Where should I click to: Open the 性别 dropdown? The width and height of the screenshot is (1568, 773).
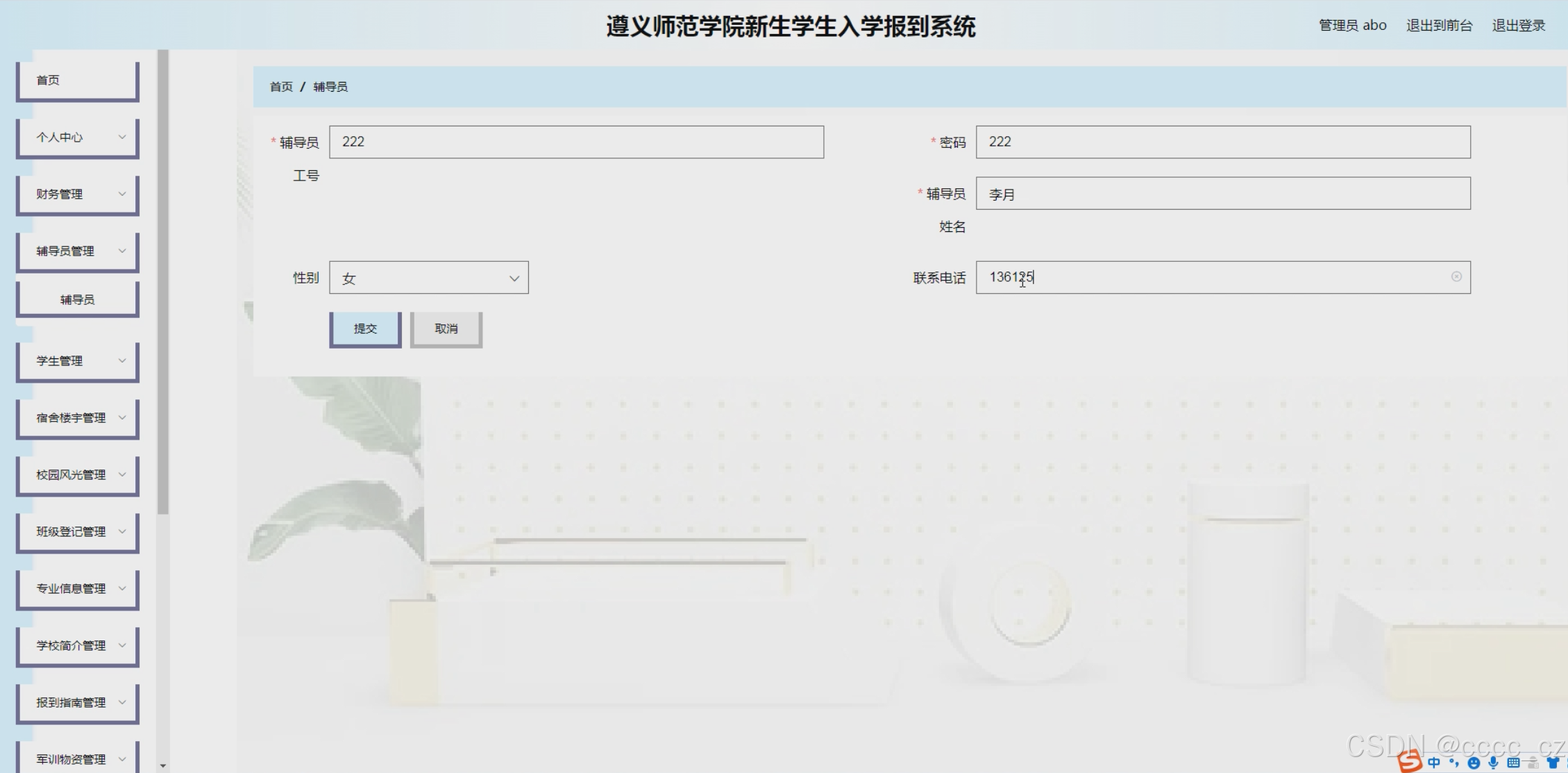428,278
